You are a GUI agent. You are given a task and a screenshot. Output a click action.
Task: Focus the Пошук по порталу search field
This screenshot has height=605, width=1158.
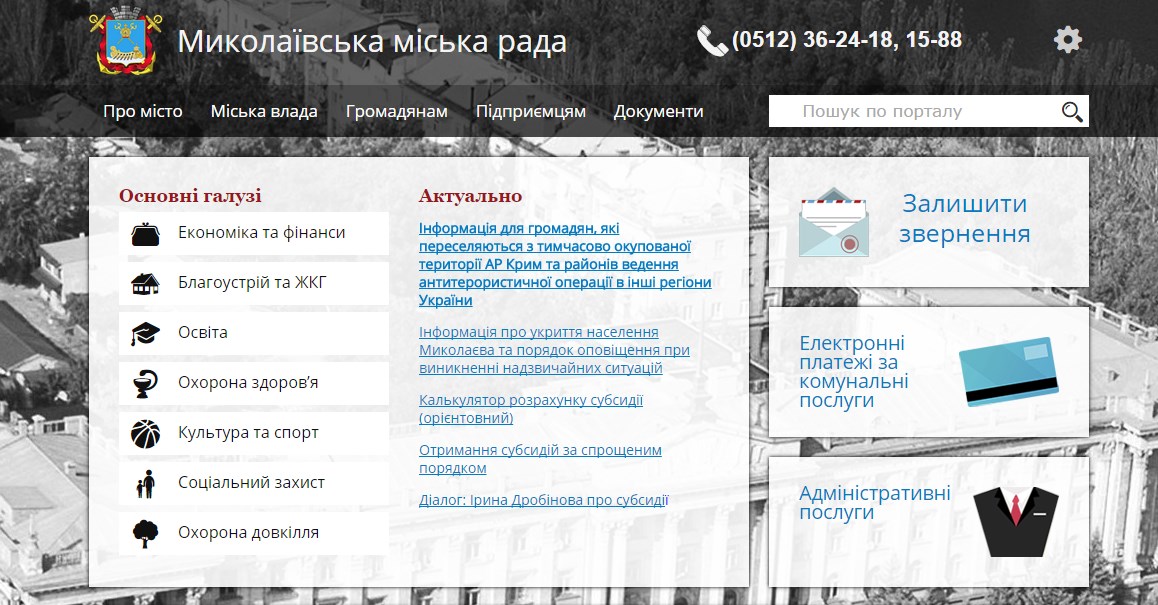(x=910, y=112)
